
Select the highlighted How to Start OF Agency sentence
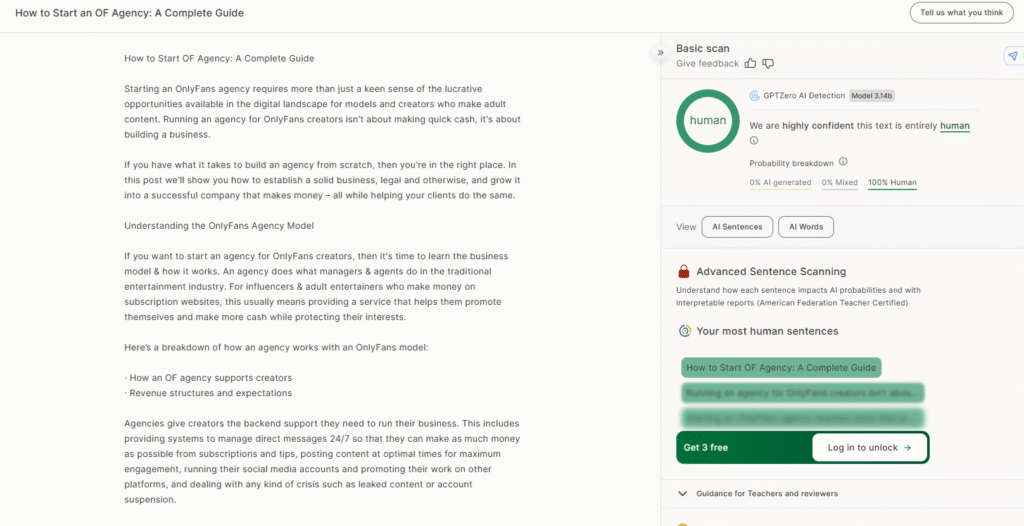click(781, 368)
